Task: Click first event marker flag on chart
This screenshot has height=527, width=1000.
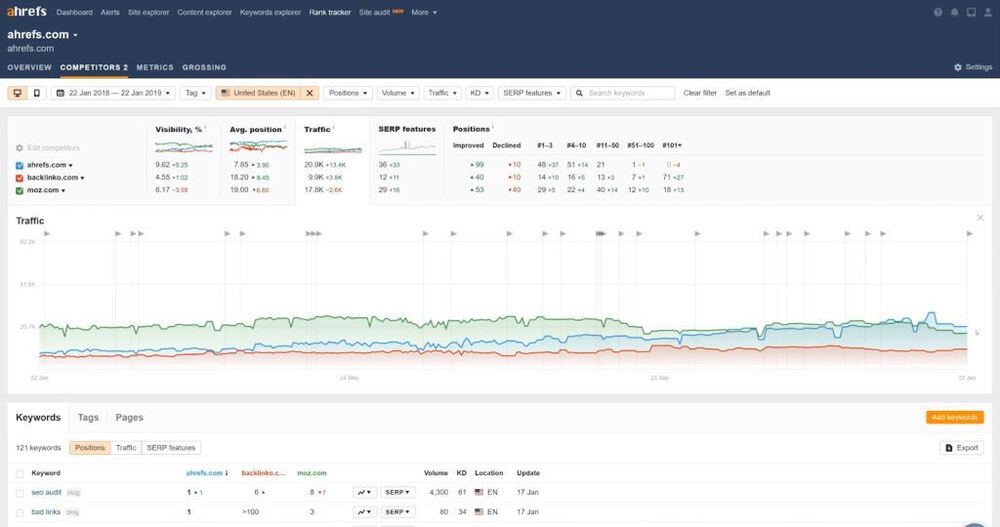Action: point(47,234)
